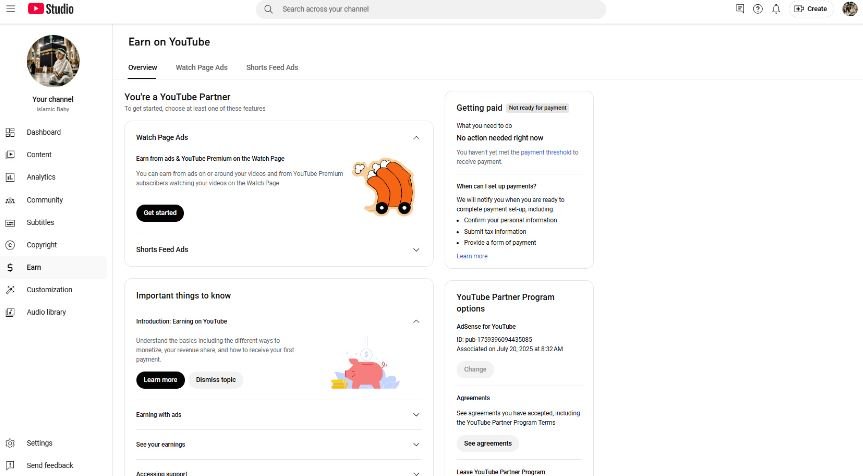This screenshot has width=863, height=476.
Task: Click the Community sidebar icon
Action: coord(10,200)
